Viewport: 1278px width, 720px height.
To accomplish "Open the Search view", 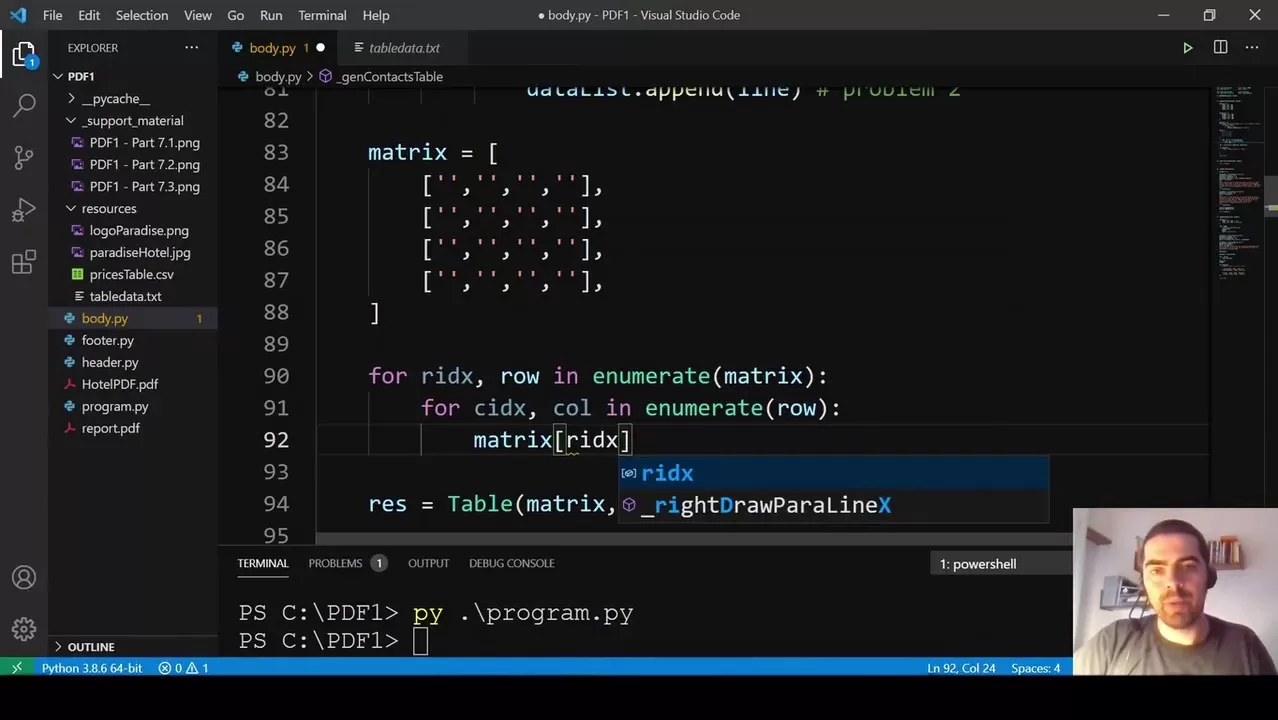I will (23, 105).
